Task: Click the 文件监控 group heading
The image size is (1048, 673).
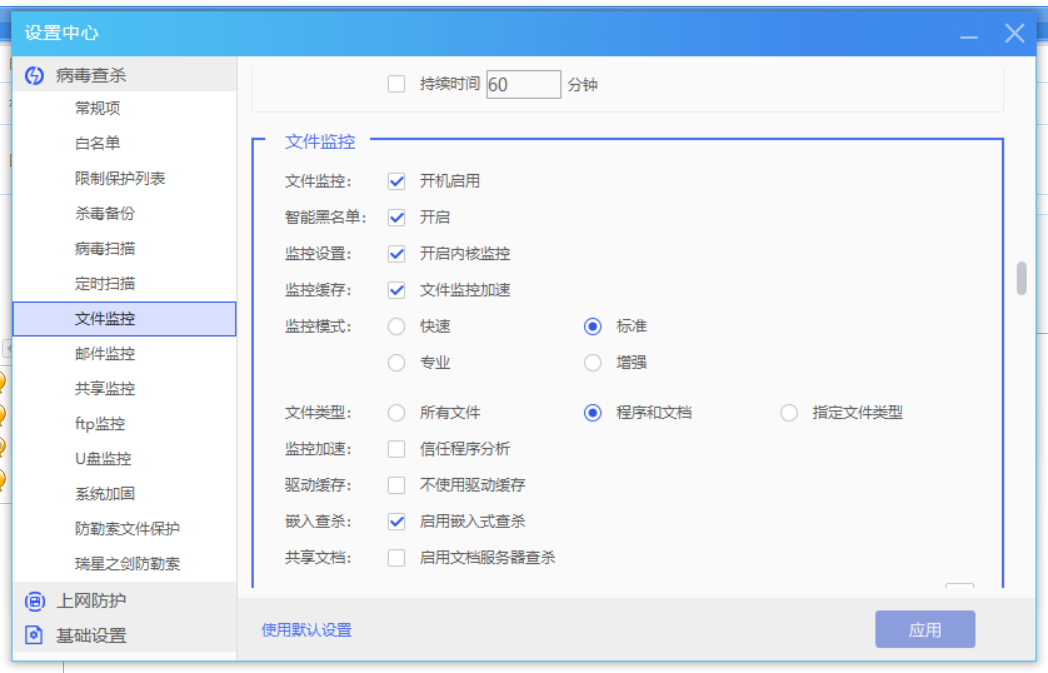Action: tap(320, 142)
